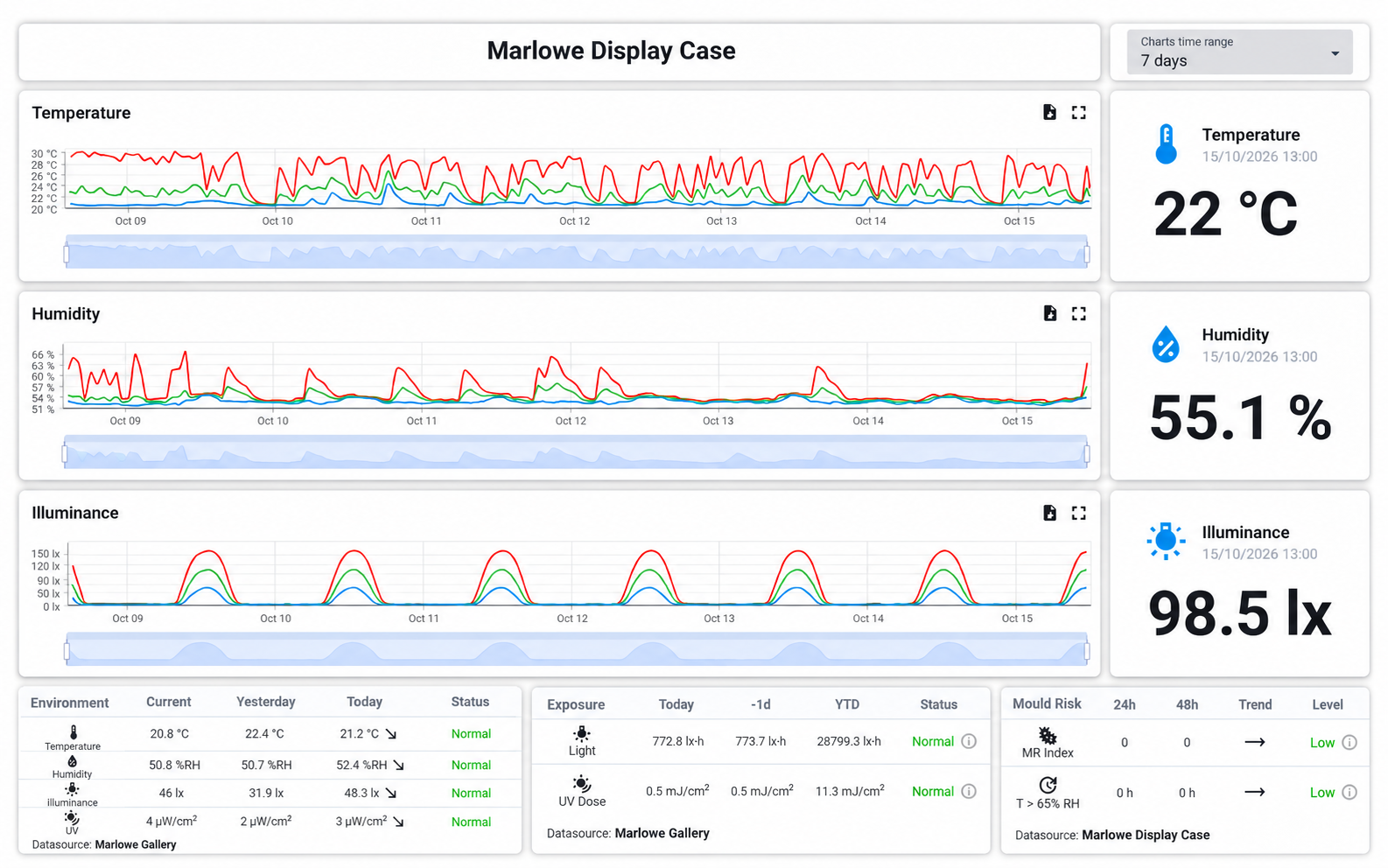The width and height of the screenshot is (1388, 868).
Task: Click the thermometer icon in Temperature card
Action: point(1166,144)
